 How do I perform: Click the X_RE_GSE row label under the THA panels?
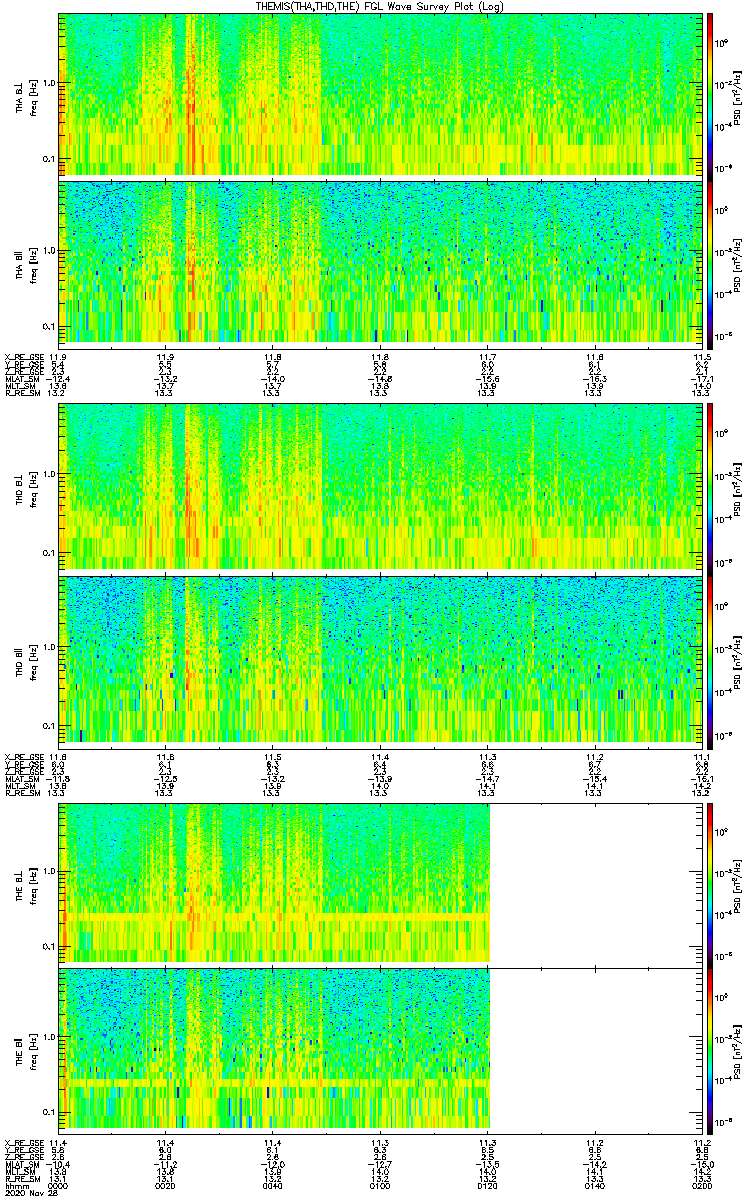point(24,357)
